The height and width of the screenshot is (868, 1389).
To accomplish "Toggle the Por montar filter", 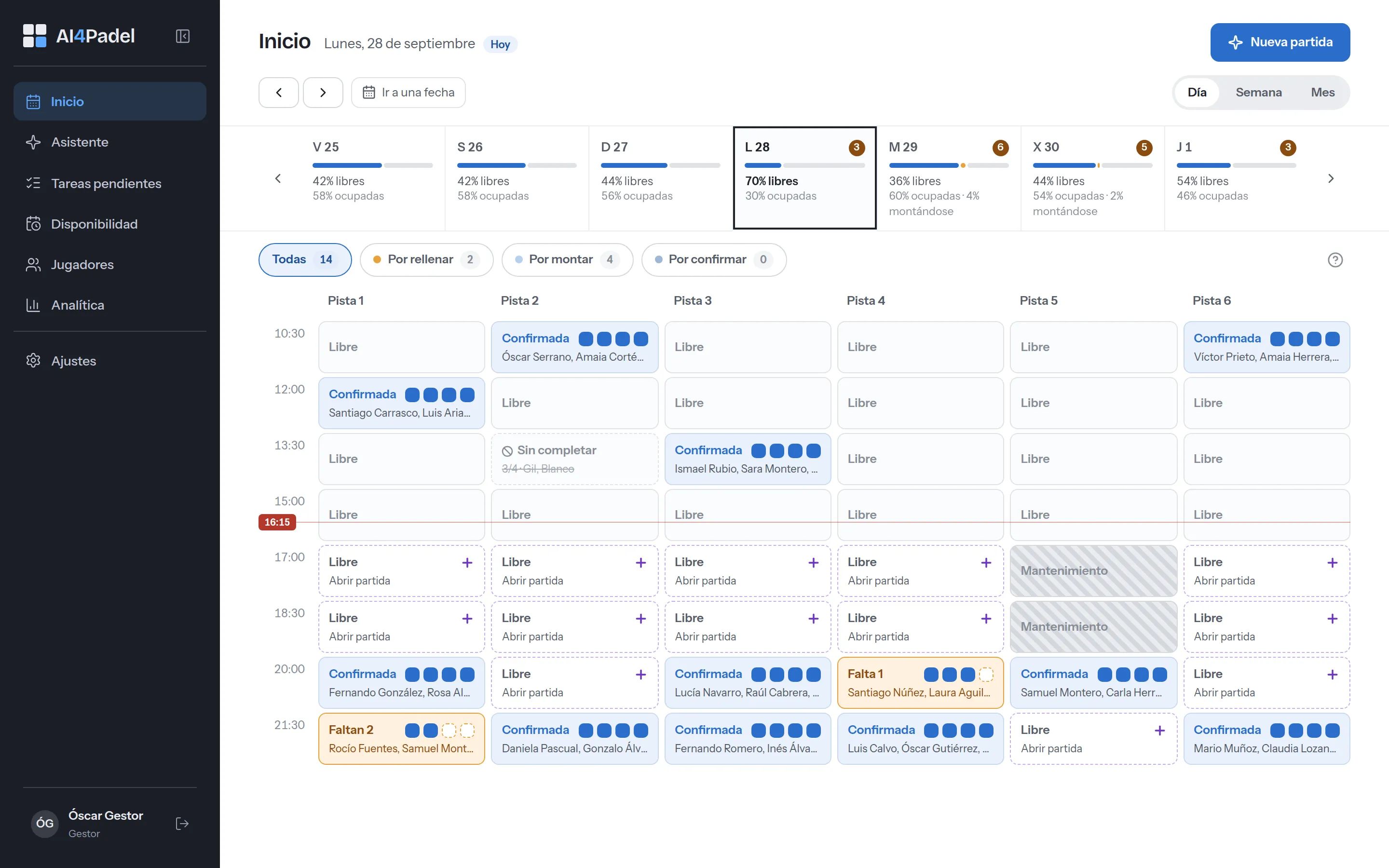I will click(x=567, y=259).
